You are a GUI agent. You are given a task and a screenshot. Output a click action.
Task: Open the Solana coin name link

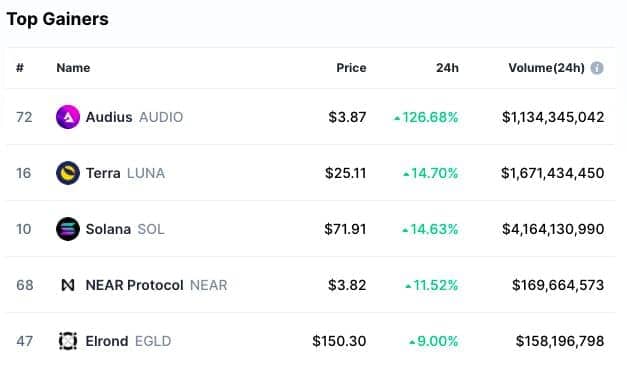pyautogui.click(x=108, y=229)
